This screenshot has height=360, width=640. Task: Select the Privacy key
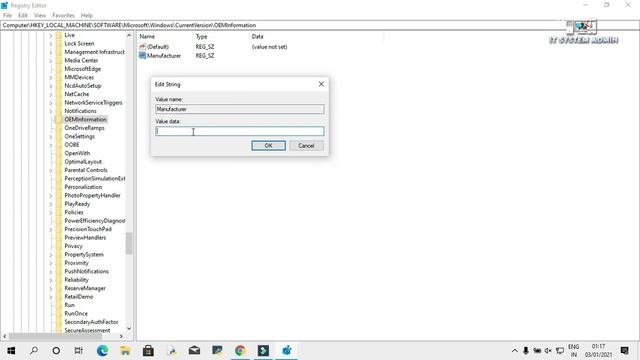(73, 246)
